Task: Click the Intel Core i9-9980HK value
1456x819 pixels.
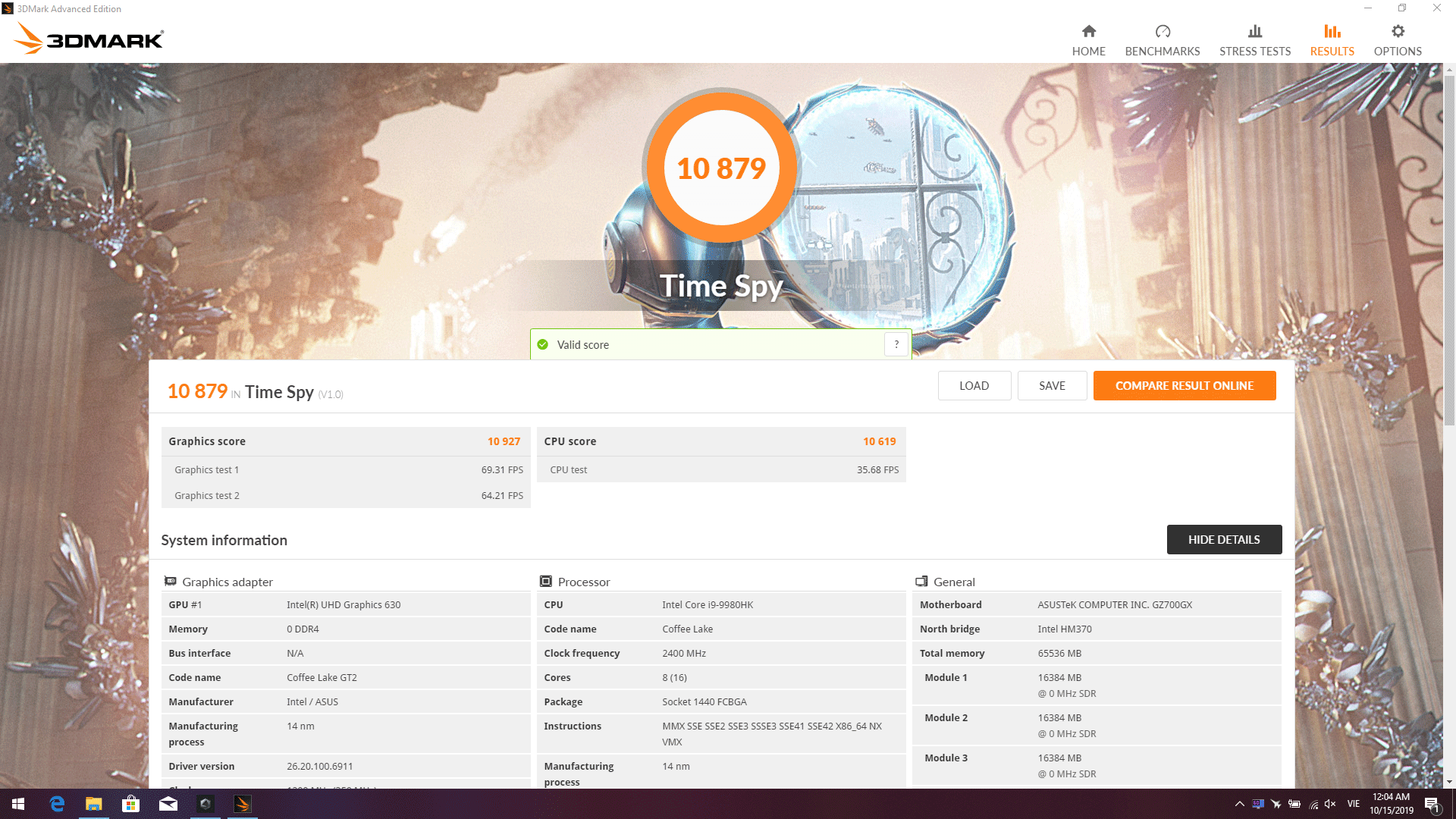Action: [707, 604]
